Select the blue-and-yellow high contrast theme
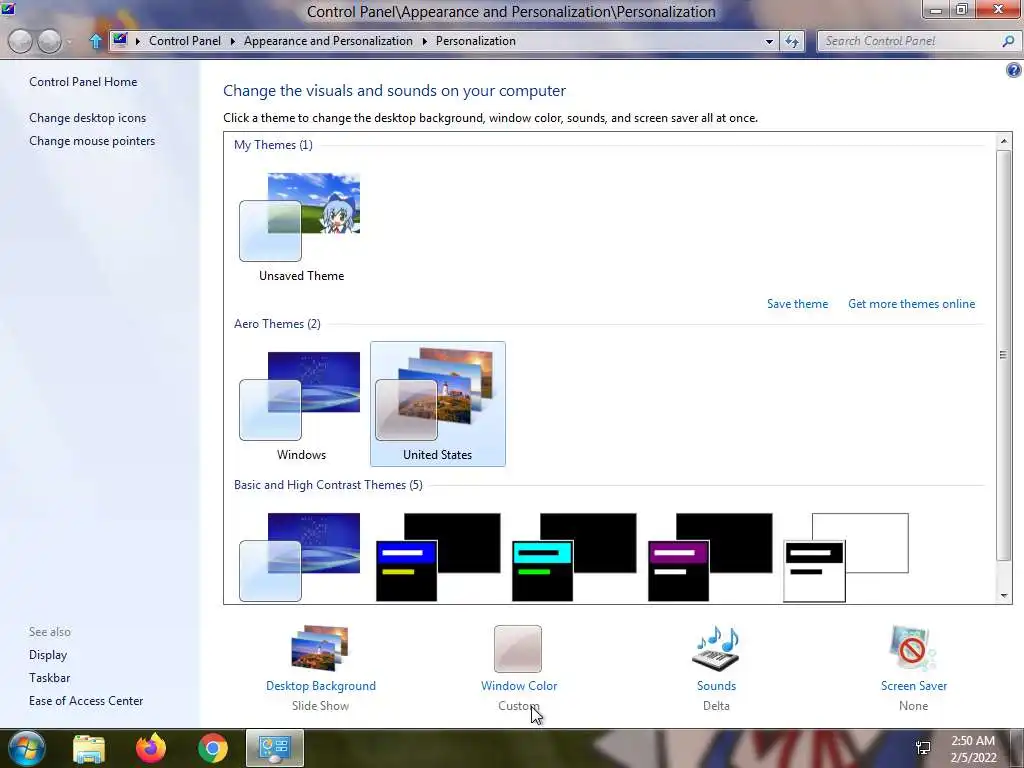The height and width of the screenshot is (768, 1024). pyautogui.click(x=438, y=557)
